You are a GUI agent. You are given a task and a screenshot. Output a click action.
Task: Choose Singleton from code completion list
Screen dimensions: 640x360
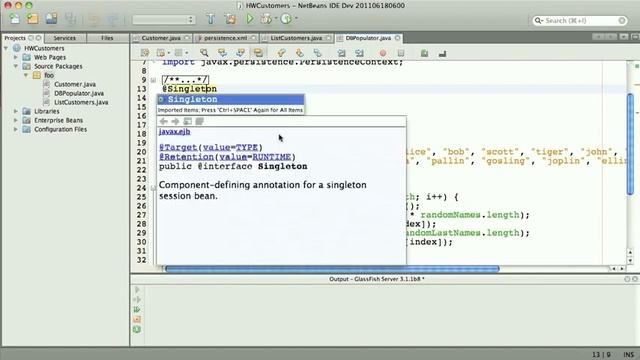click(231, 99)
